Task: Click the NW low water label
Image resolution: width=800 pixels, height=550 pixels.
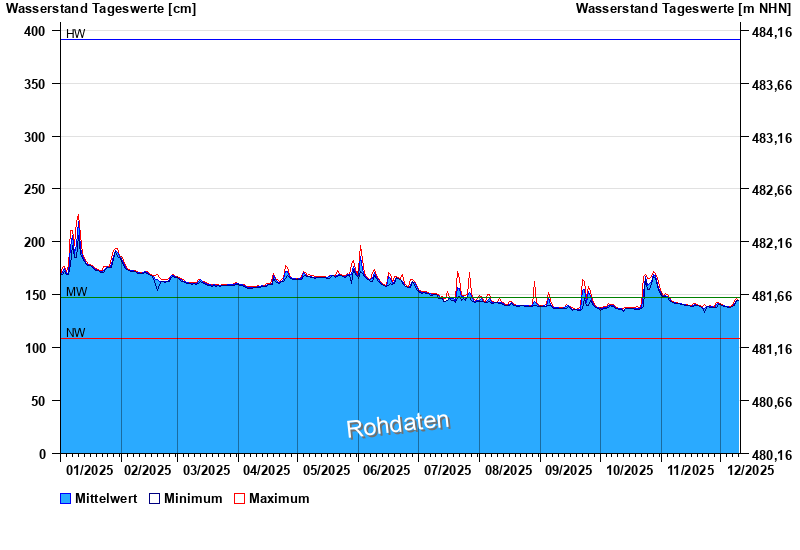Action: pyautogui.click(x=76, y=333)
